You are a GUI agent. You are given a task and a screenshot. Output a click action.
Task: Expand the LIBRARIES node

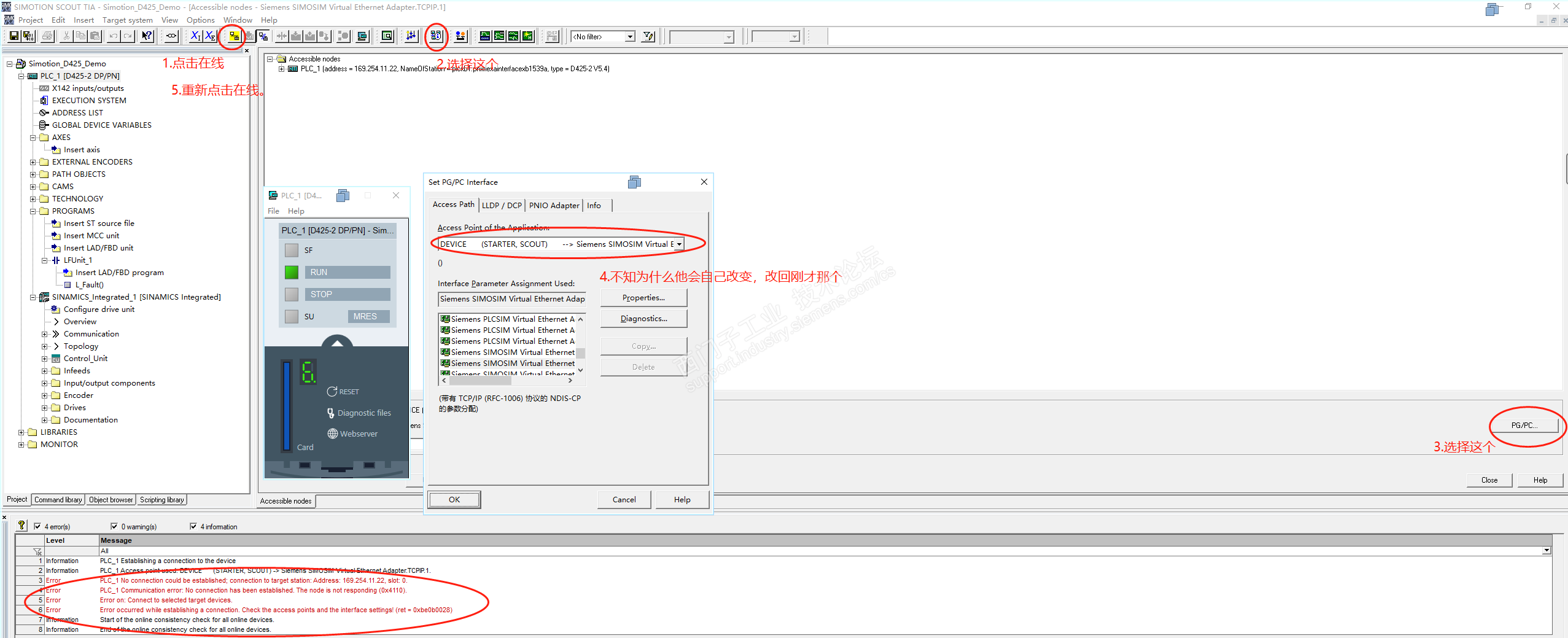tap(21, 433)
